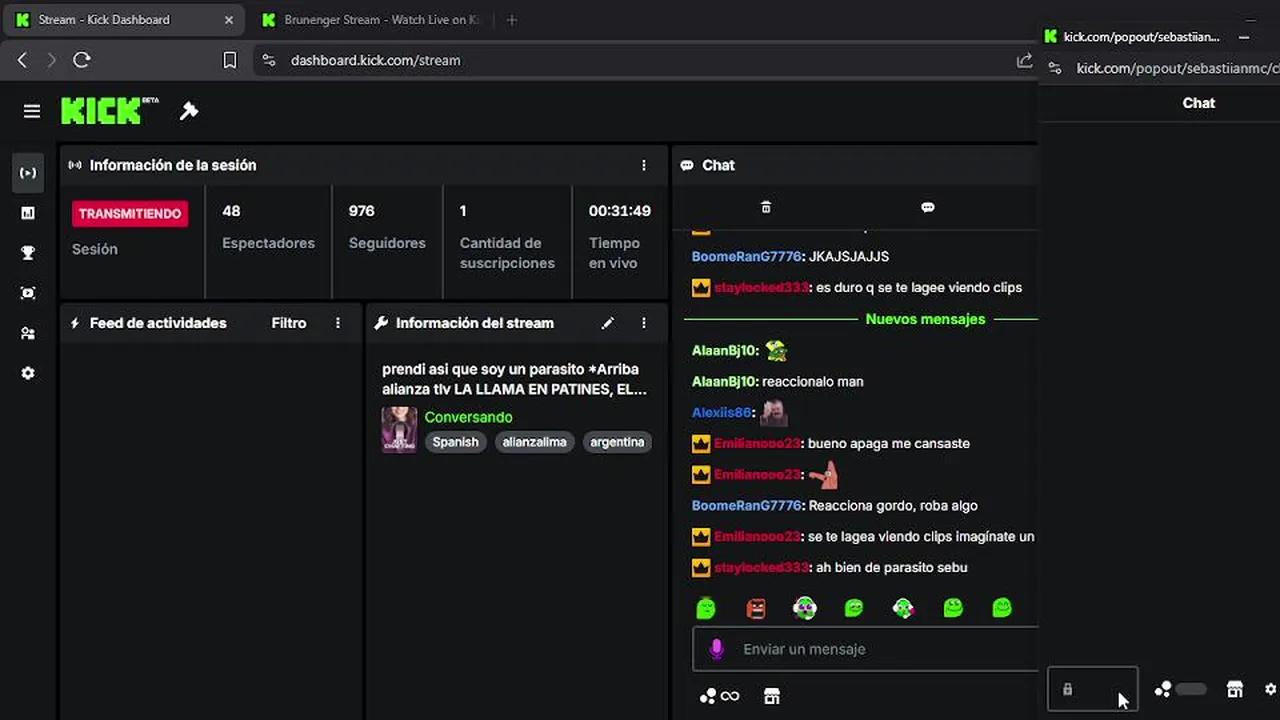Switch to the Brunenger Stream tab
Viewport: 1280px width, 720px height.
(371, 20)
